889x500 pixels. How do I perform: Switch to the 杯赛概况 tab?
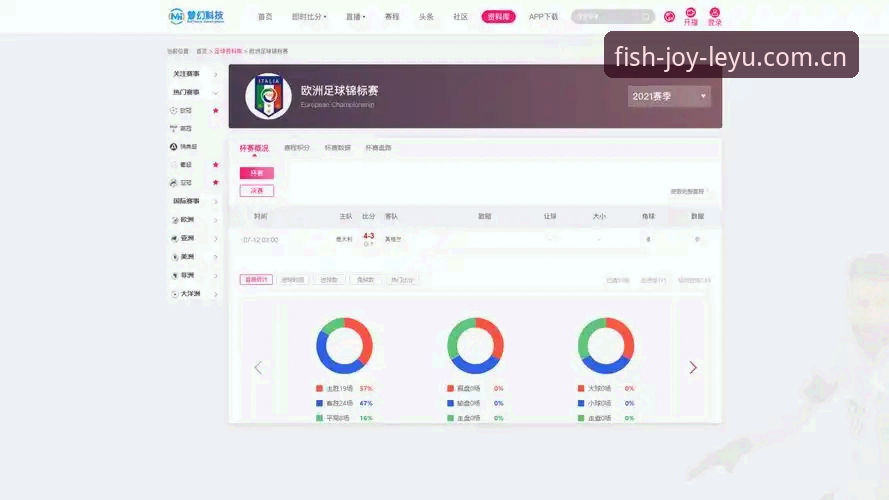[x=254, y=148]
